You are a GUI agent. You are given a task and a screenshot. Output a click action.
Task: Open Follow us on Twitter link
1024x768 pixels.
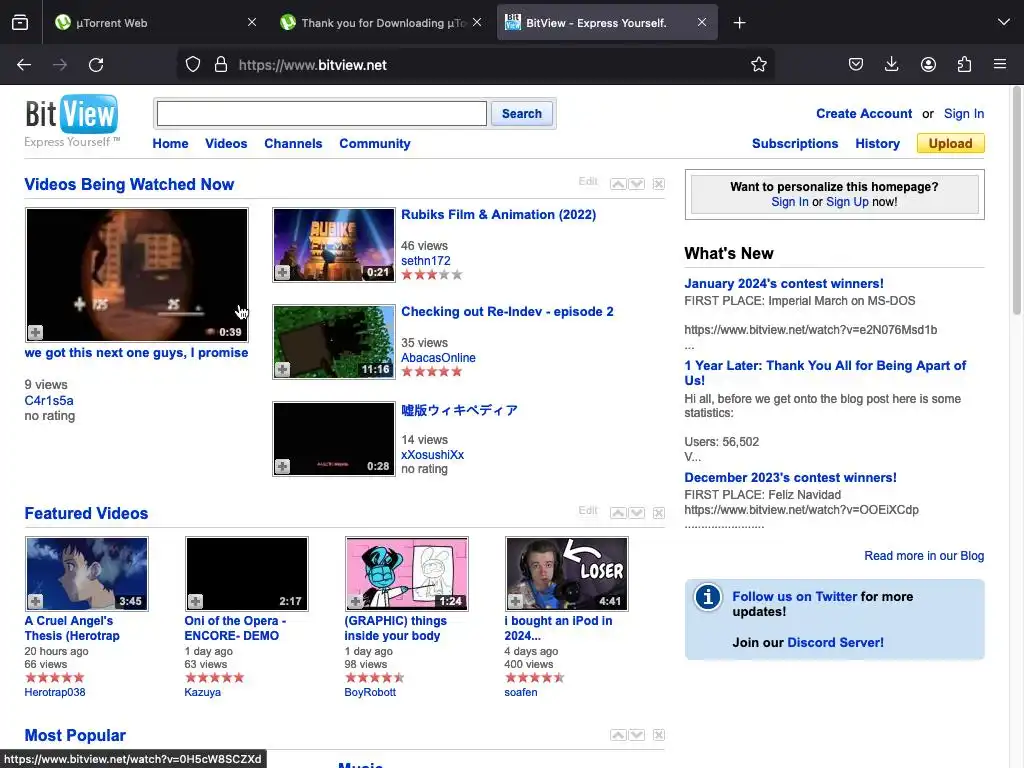click(x=794, y=596)
